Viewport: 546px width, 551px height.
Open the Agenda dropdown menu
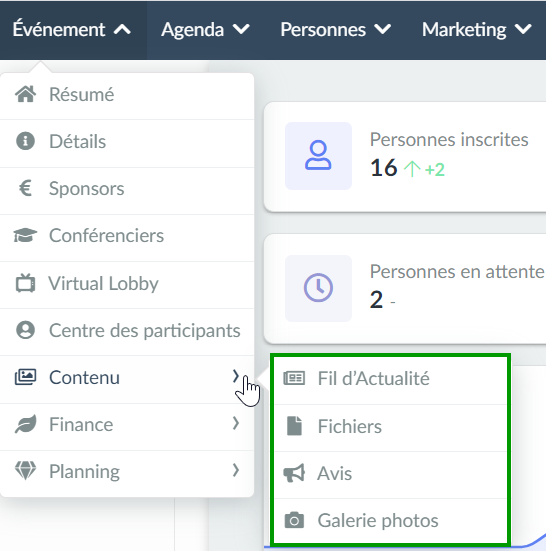pos(206,30)
